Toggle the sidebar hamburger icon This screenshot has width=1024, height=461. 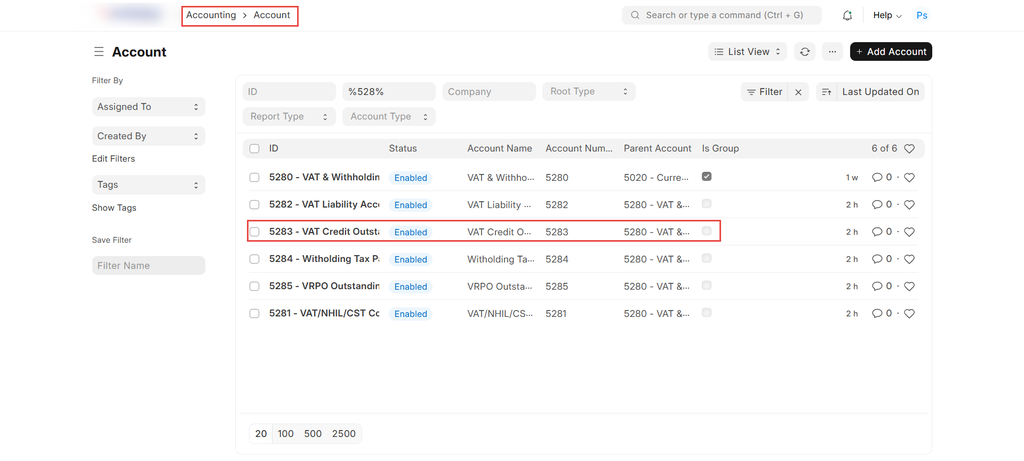(x=99, y=52)
